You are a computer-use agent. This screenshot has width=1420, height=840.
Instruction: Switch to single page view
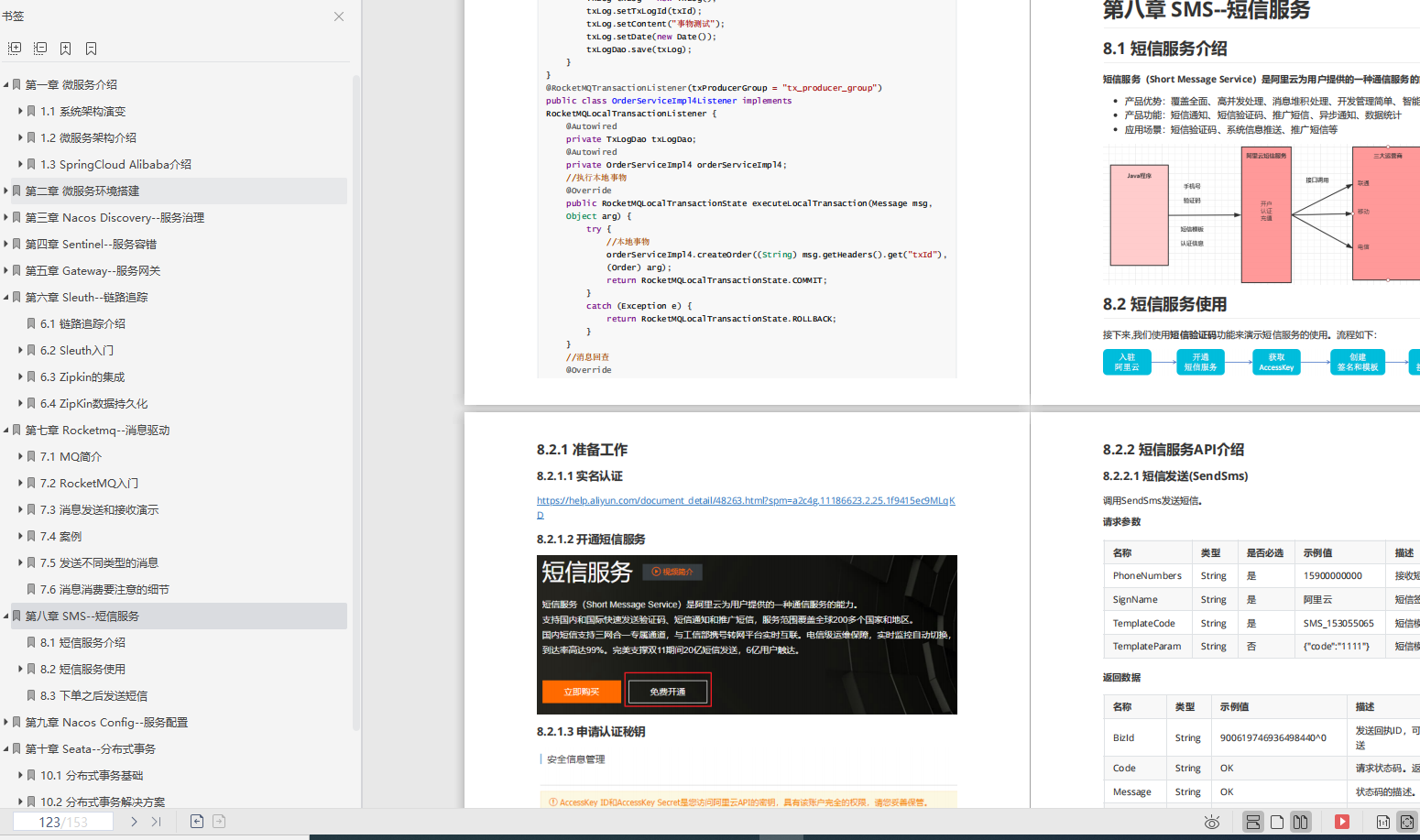pos(1277,822)
